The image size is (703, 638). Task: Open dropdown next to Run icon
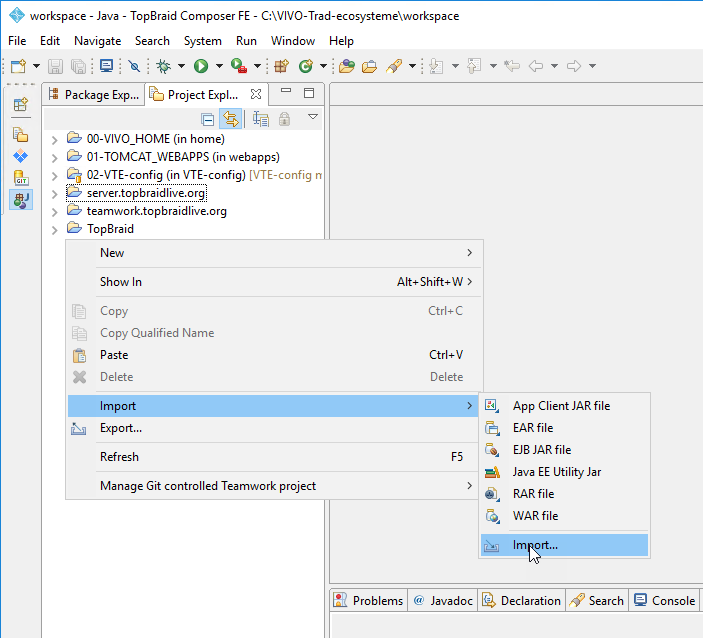pyautogui.click(x=219, y=66)
